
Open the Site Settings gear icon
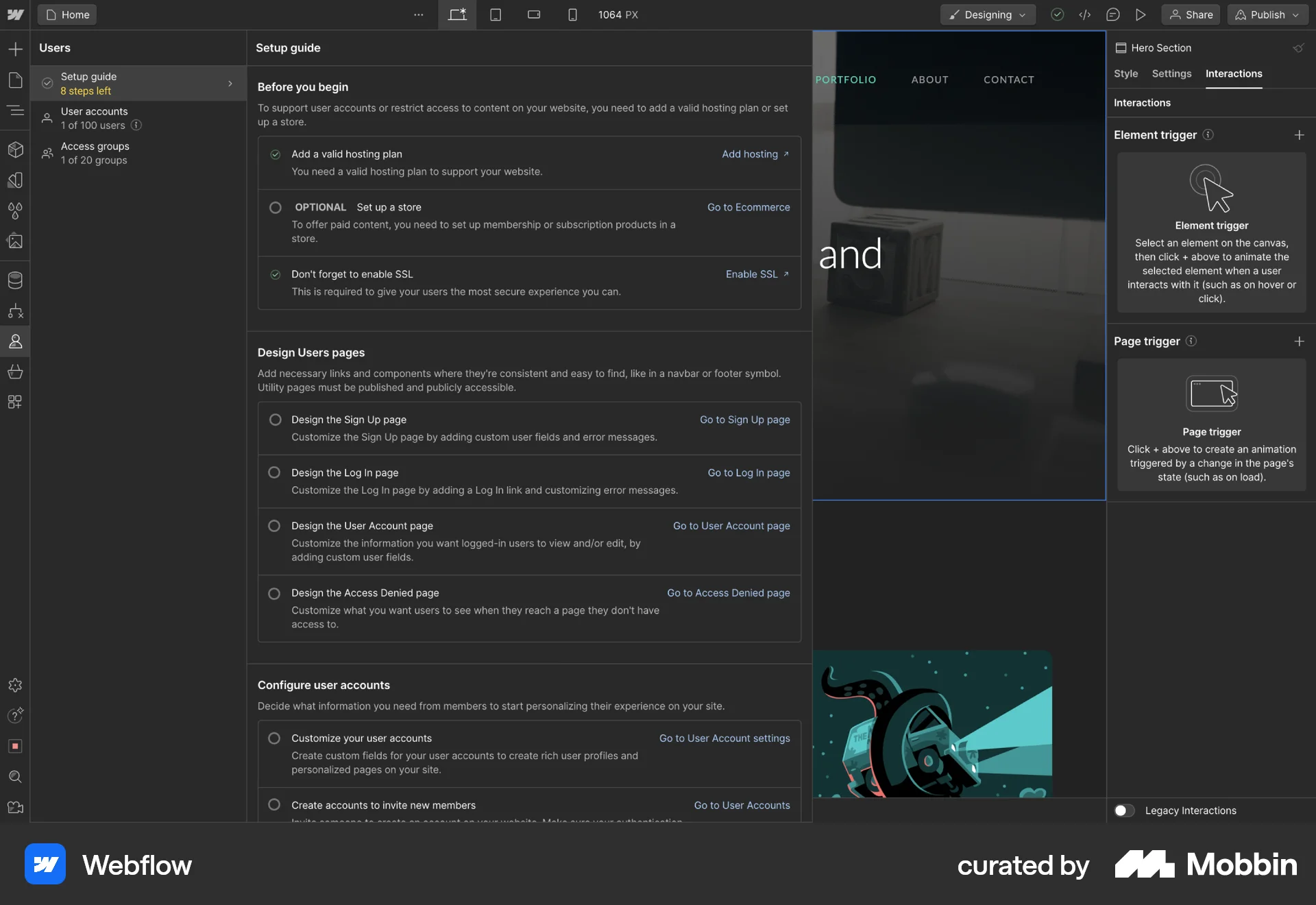15,685
